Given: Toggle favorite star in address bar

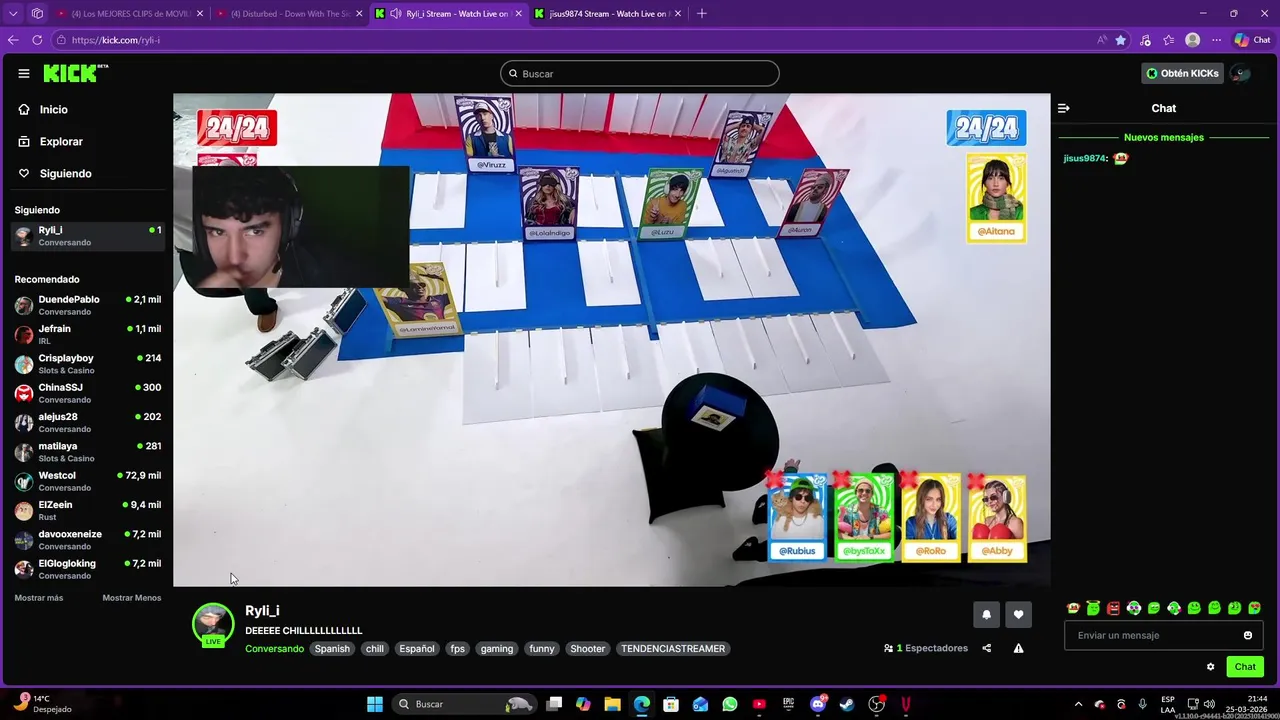Looking at the screenshot, I should coord(1121,40).
